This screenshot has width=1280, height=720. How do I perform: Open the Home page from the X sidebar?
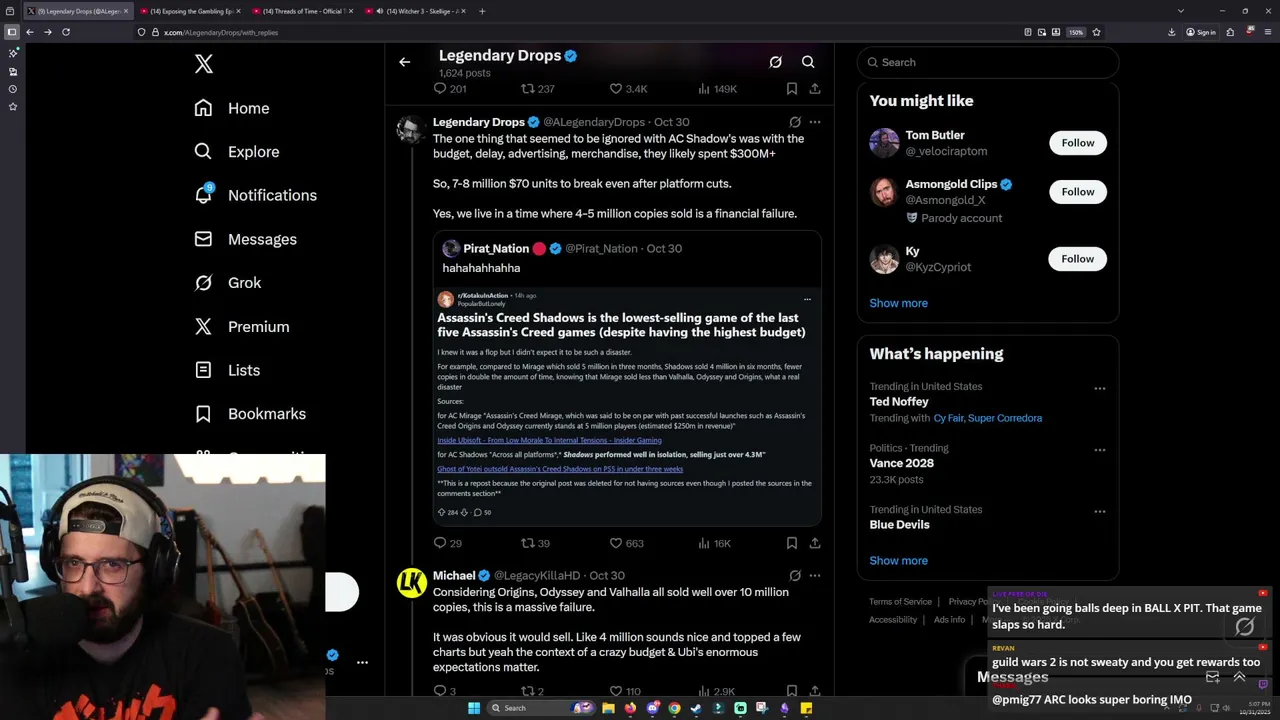coord(232,108)
